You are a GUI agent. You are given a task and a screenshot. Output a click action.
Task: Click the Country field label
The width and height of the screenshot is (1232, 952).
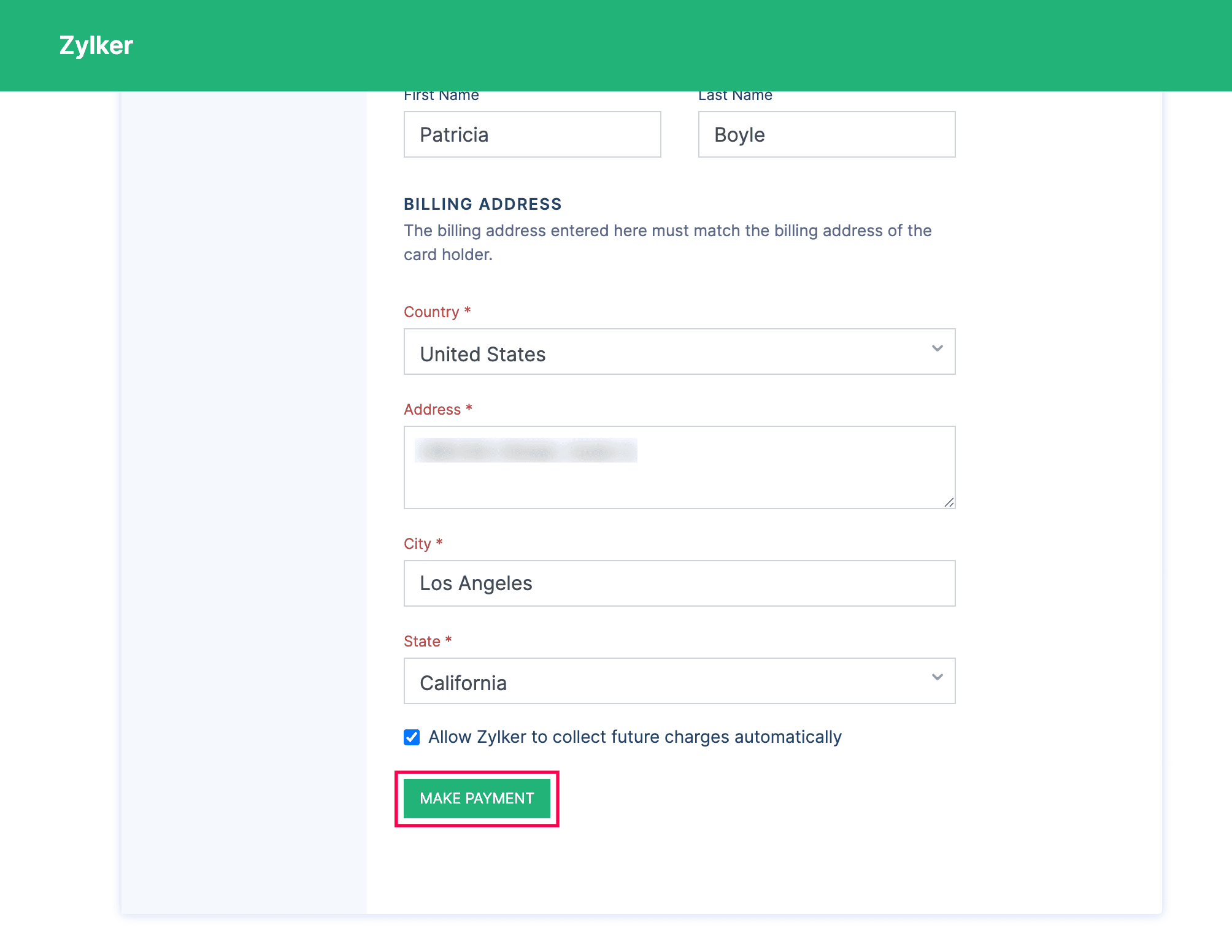click(431, 312)
